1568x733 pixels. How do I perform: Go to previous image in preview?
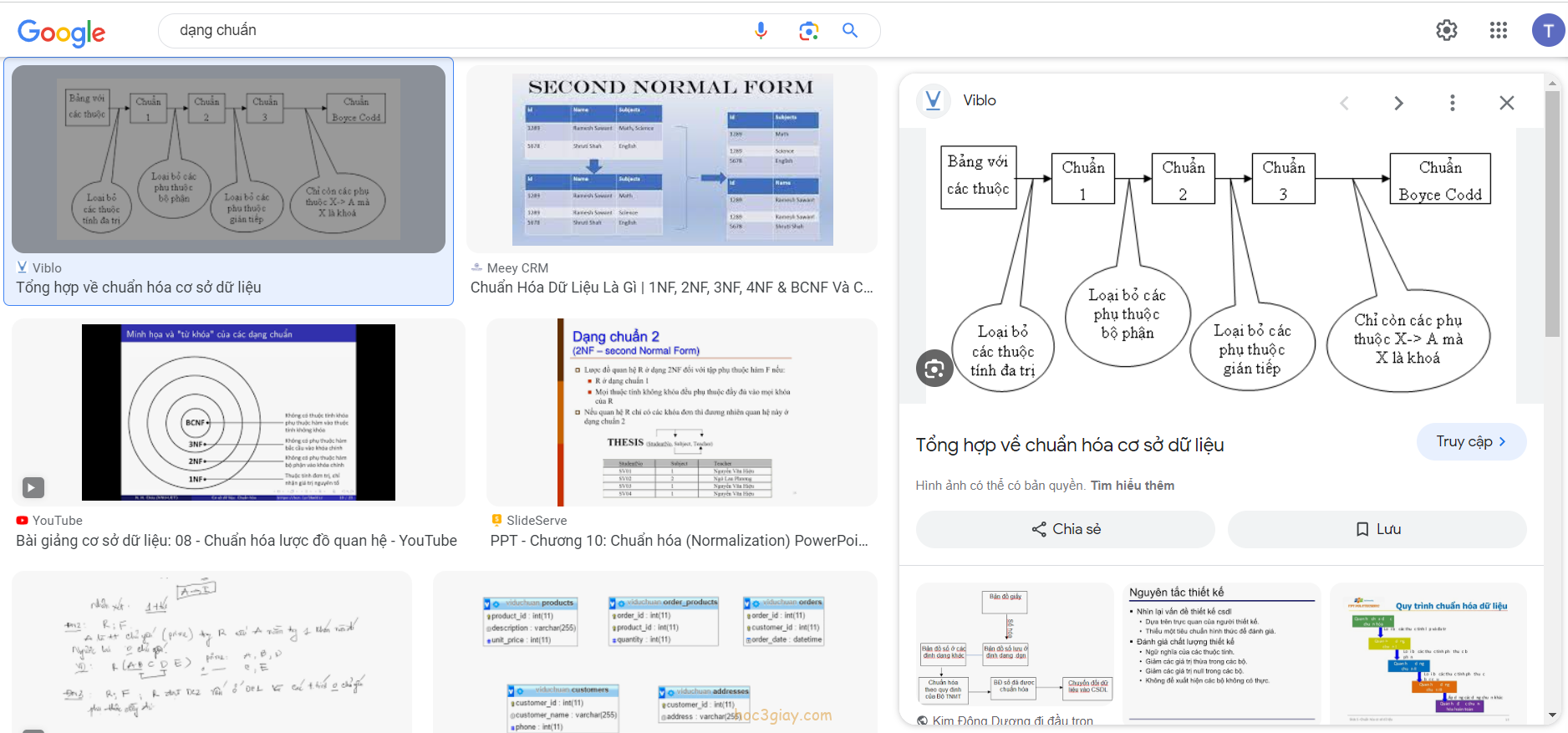point(1344,103)
